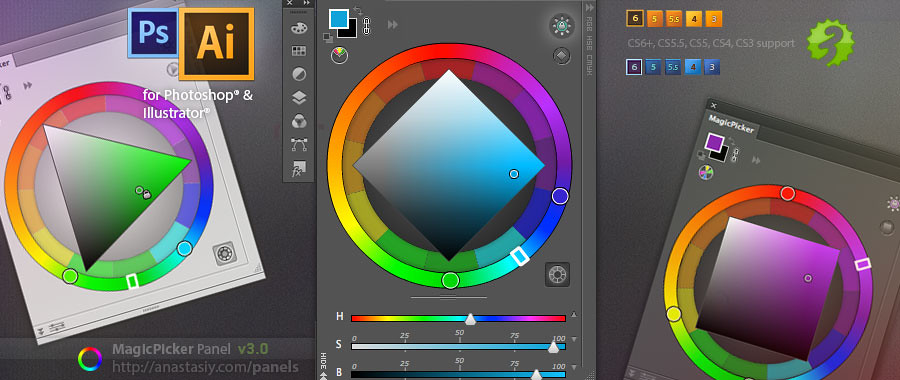Click the picker circle inside the blue diamond

click(x=514, y=174)
